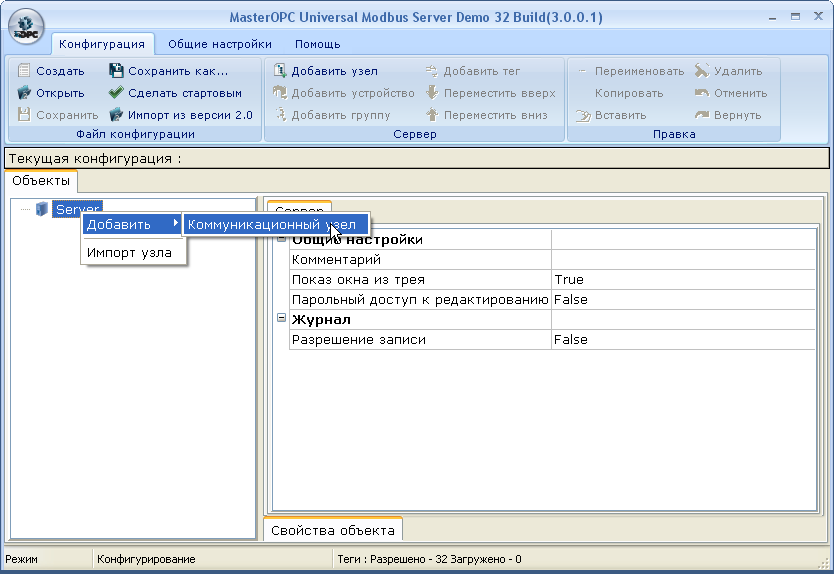This screenshot has height=574, width=834.
Task: Click the Открыть label in ribbon
Action: (x=60, y=93)
